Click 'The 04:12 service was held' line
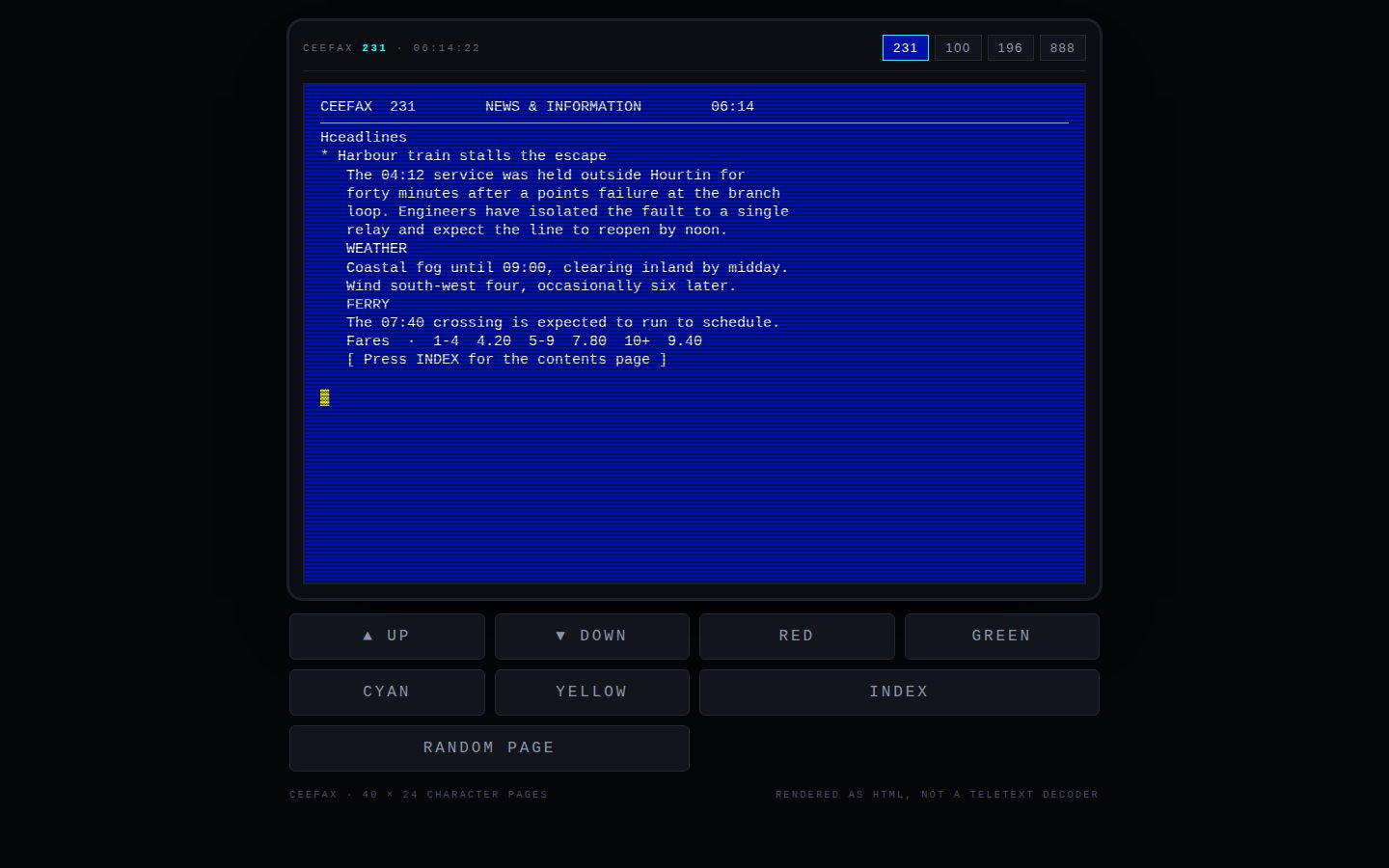 tap(545, 176)
